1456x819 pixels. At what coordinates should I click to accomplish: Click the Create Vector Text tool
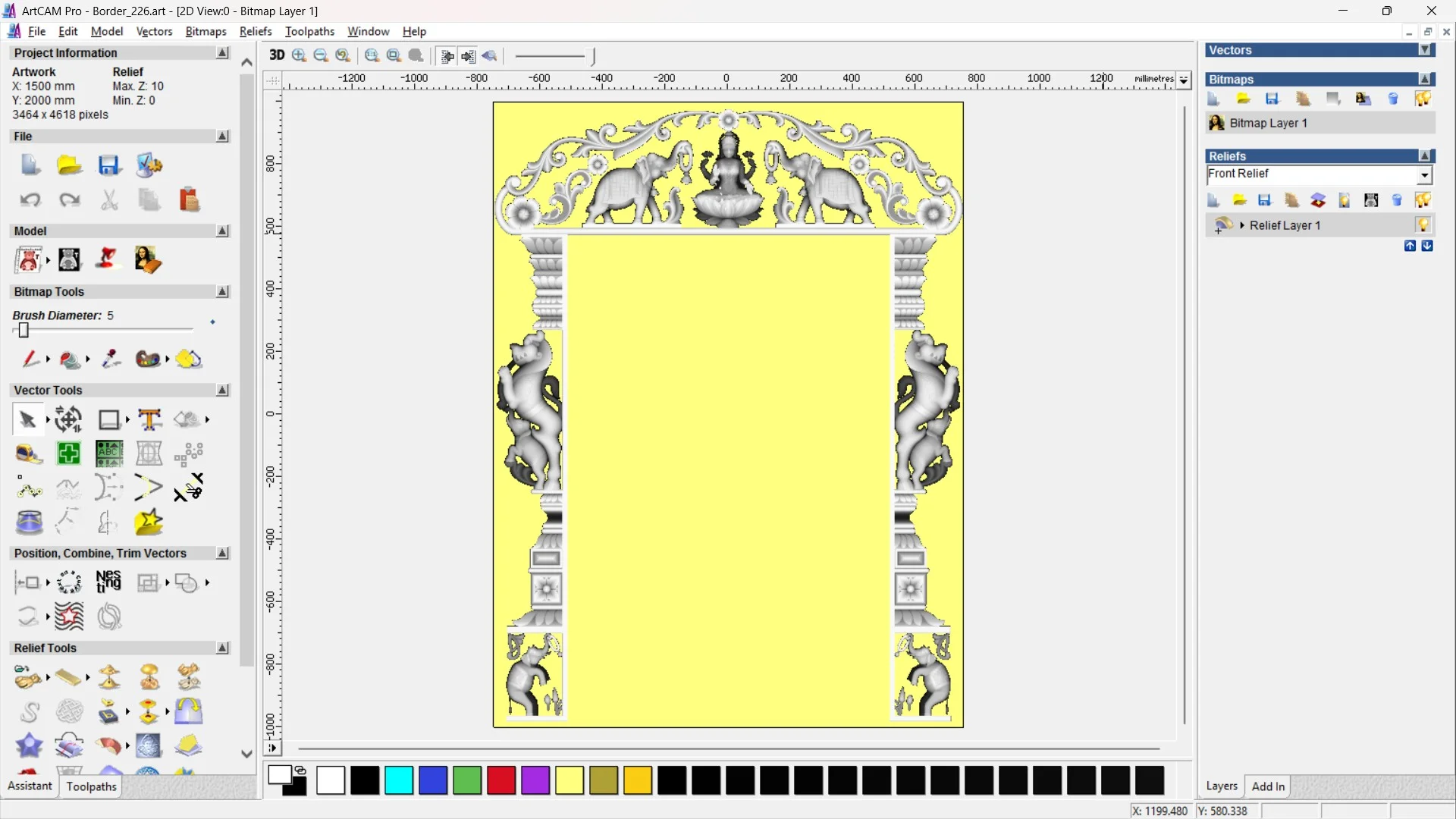tap(149, 419)
